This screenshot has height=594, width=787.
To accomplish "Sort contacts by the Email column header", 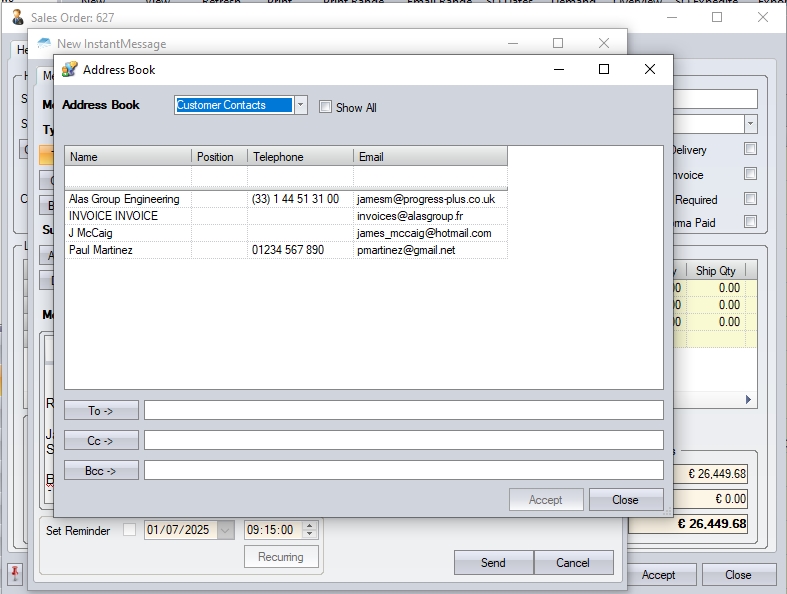I will pos(430,157).
